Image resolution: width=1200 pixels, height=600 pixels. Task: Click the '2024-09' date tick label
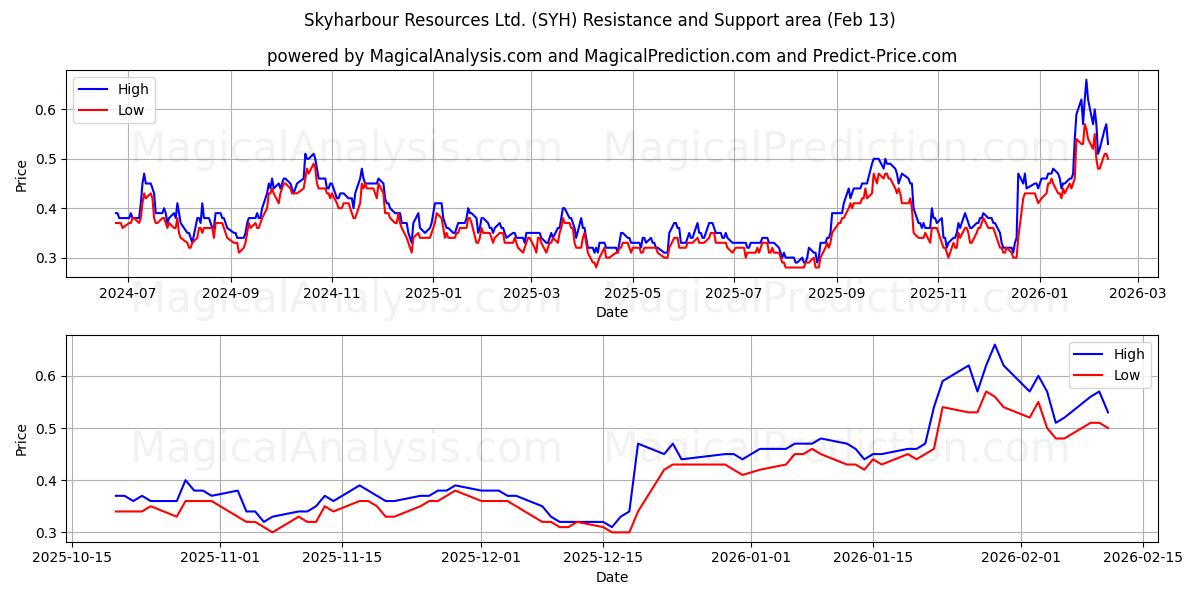[x=232, y=293]
